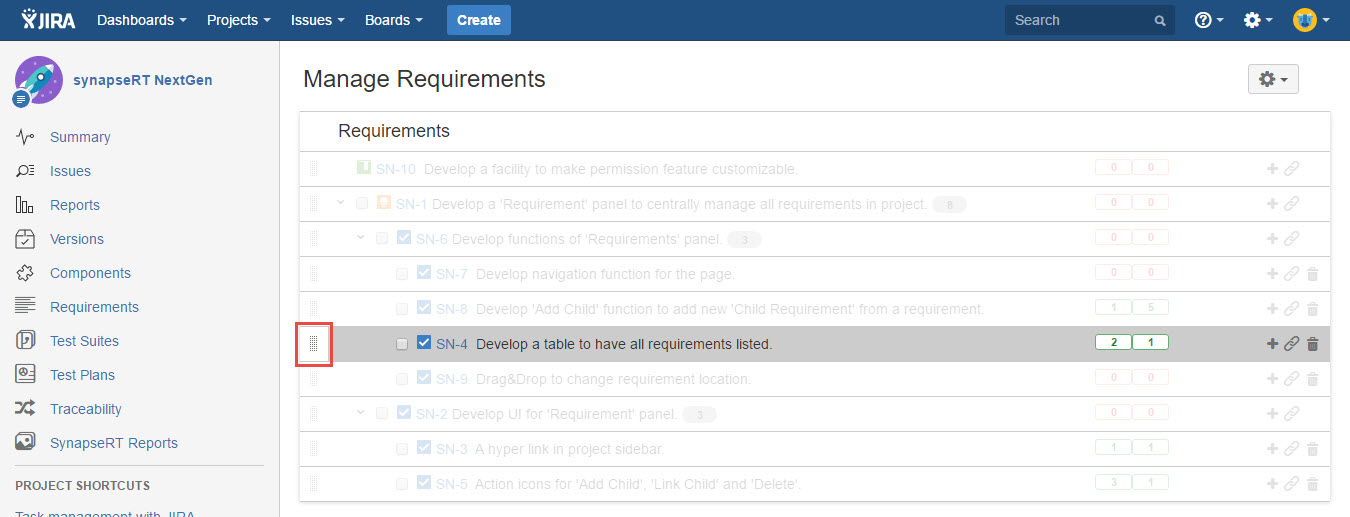Click the Traceability shuffle icon

point(26,409)
